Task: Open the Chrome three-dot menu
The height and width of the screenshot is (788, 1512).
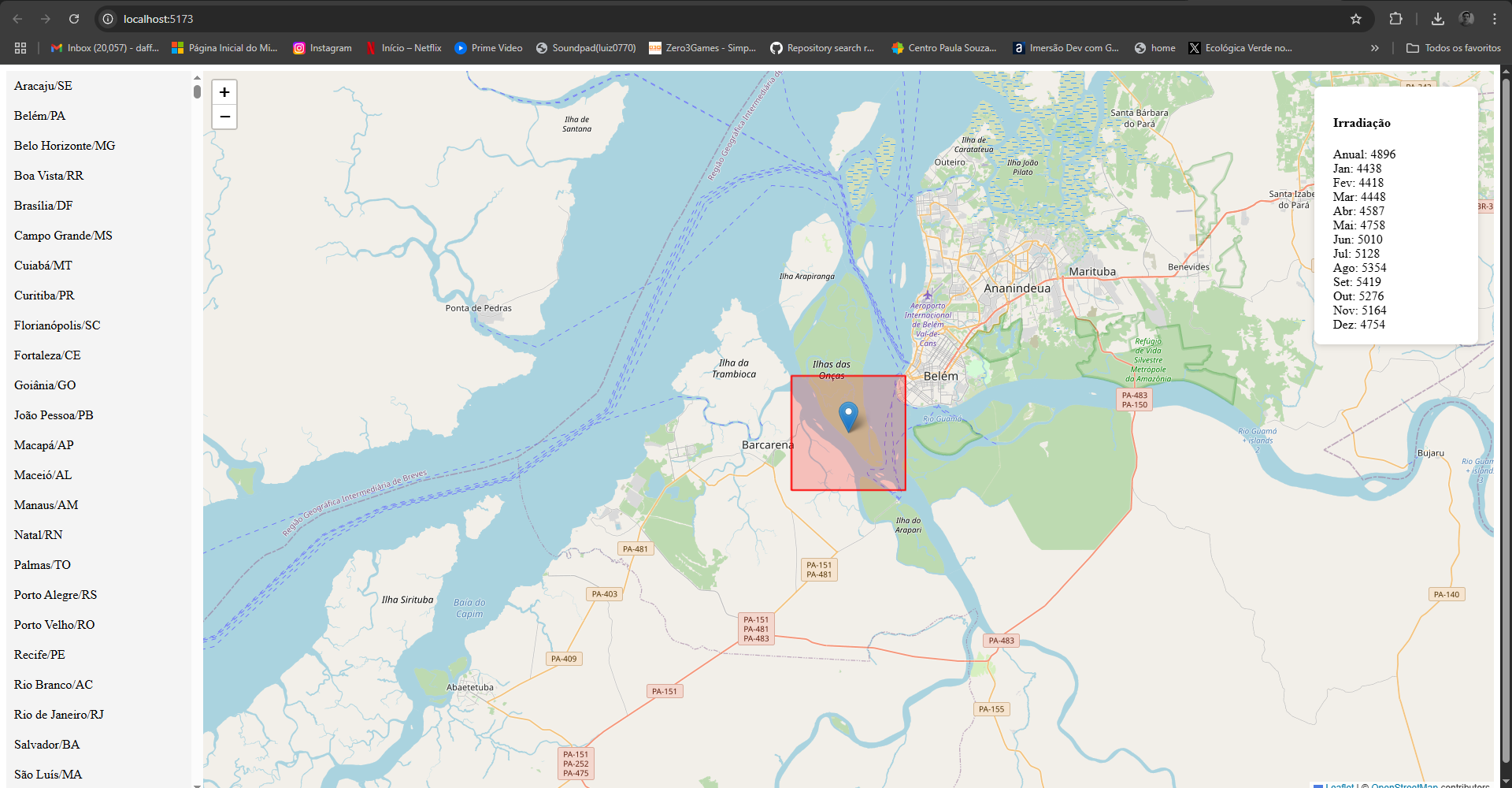Action: pos(1495,19)
